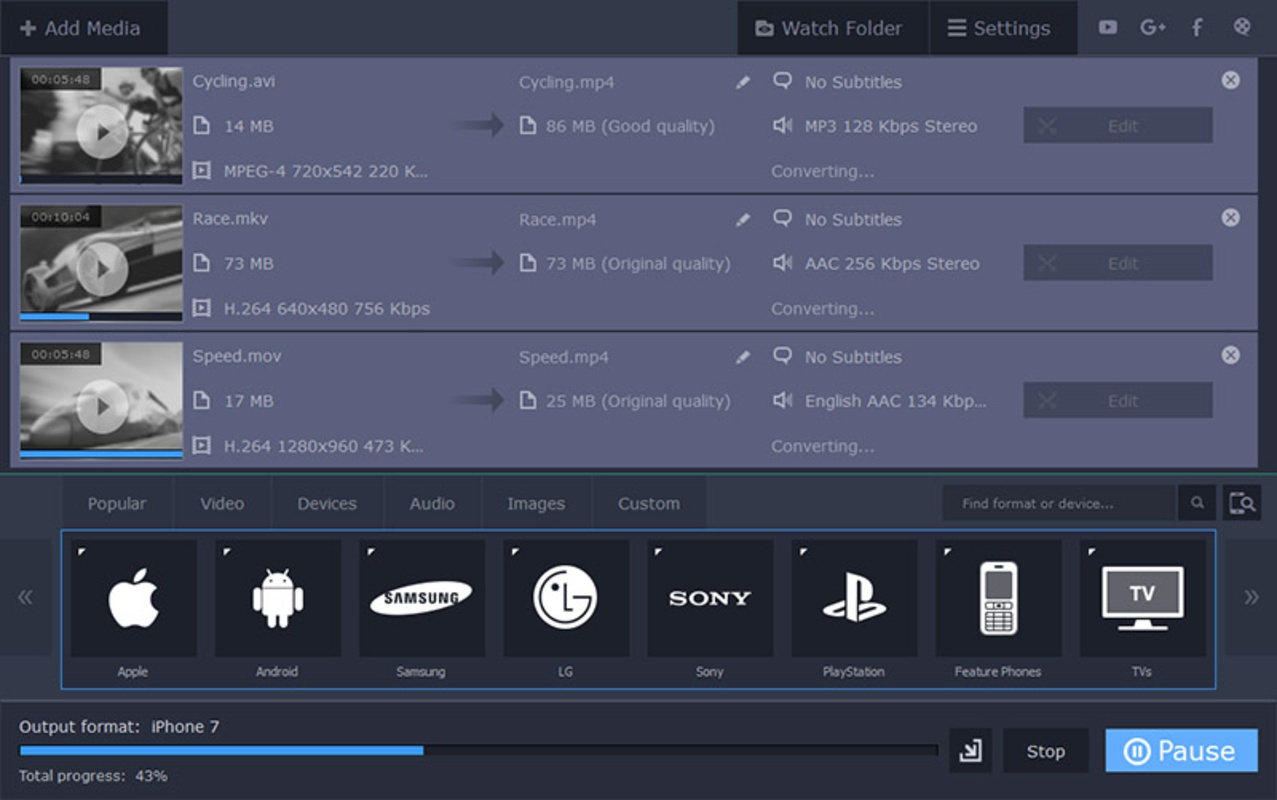Click the output folder icon beside Stop
The height and width of the screenshot is (800, 1277).
[x=970, y=751]
